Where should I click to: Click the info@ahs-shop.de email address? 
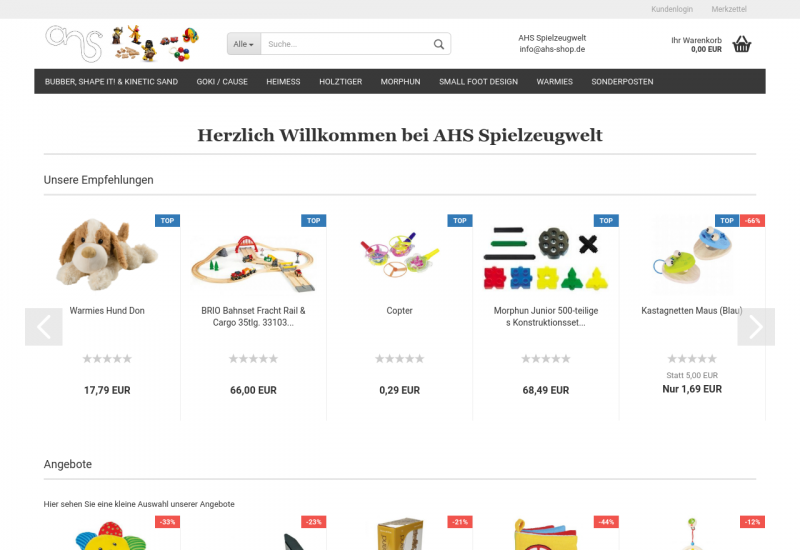(x=552, y=49)
